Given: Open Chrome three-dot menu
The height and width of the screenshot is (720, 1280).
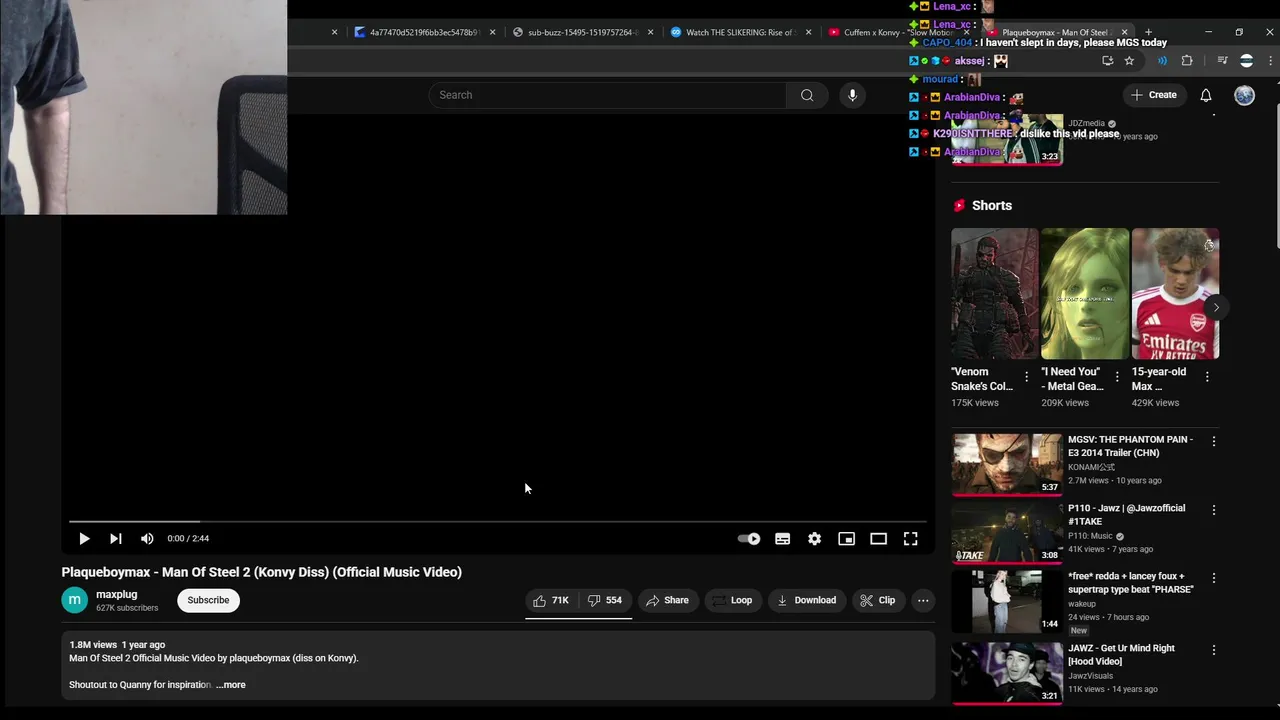Looking at the screenshot, I should [1271, 61].
